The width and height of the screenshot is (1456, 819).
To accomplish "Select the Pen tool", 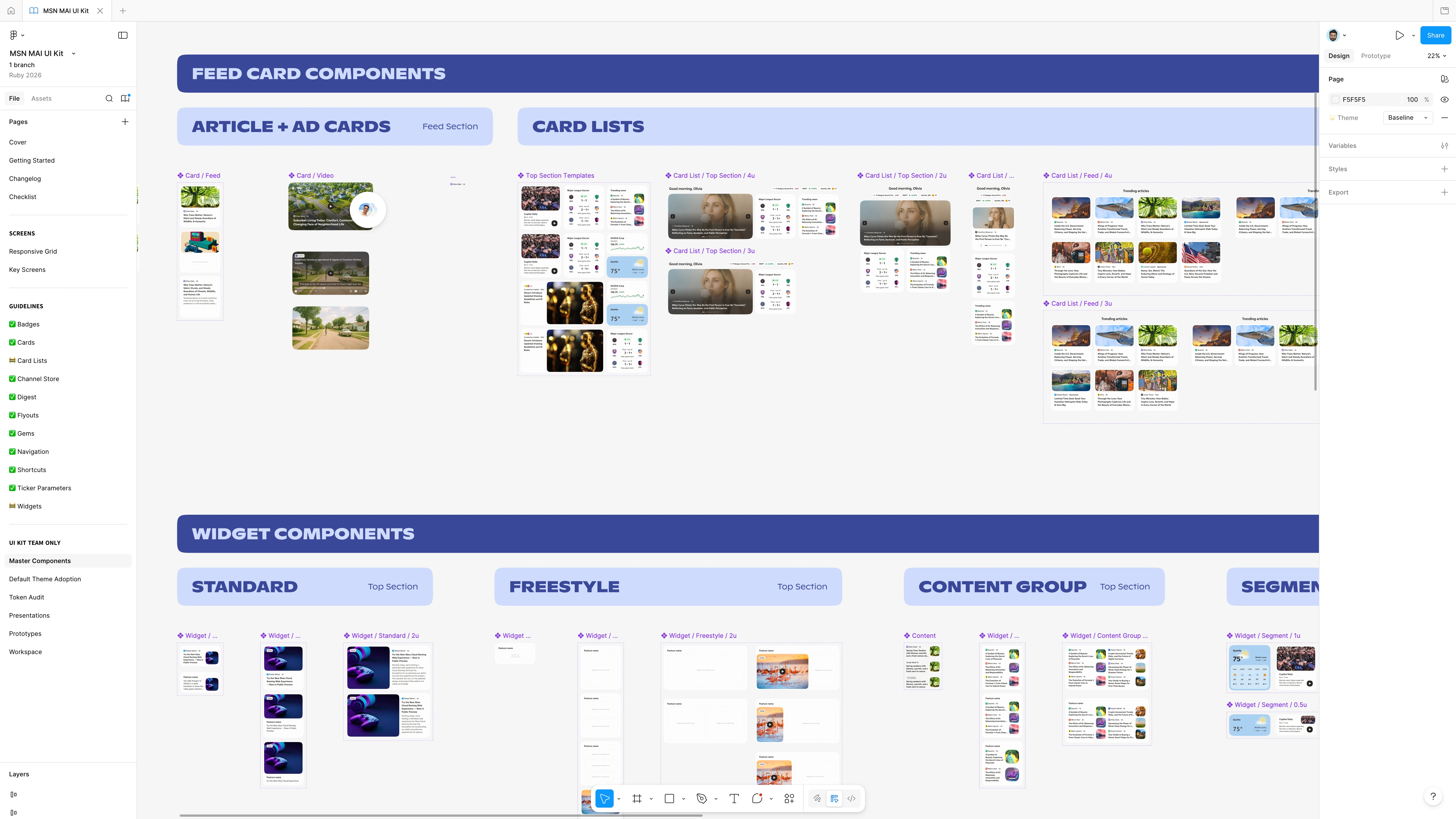I will pos(702,799).
